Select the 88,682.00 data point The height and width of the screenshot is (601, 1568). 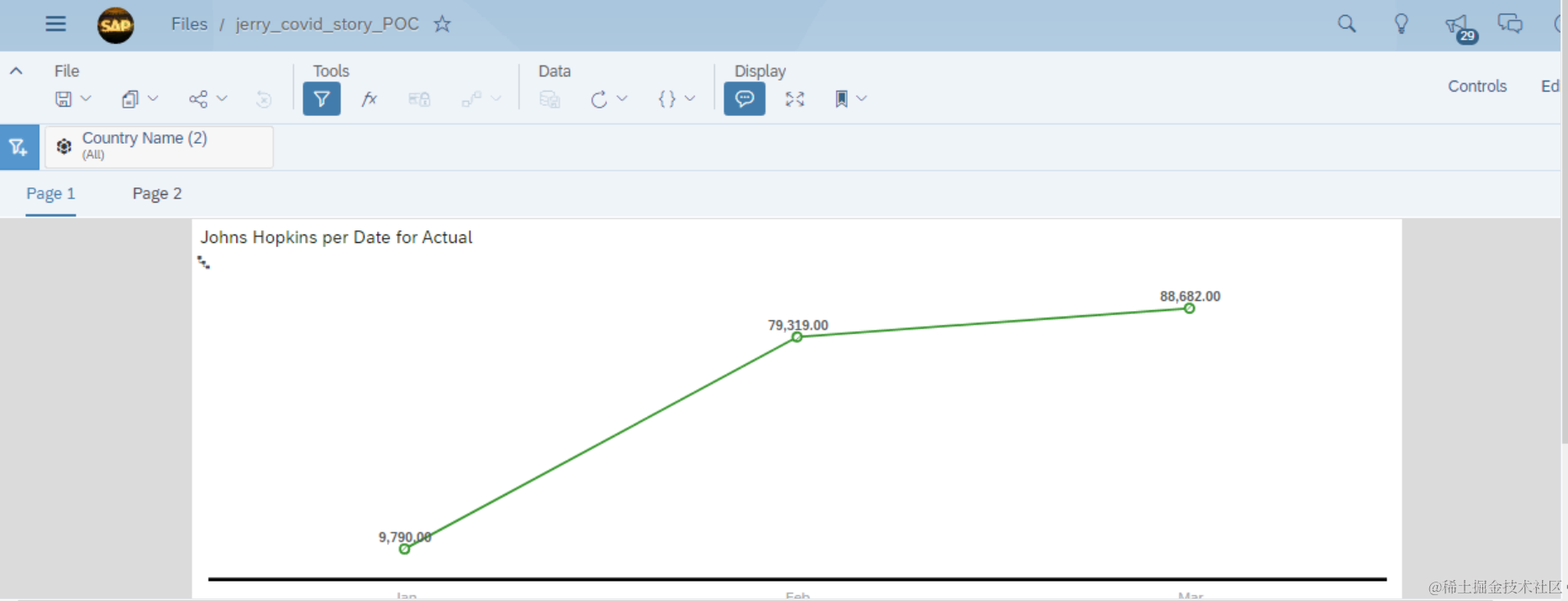(1189, 308)
